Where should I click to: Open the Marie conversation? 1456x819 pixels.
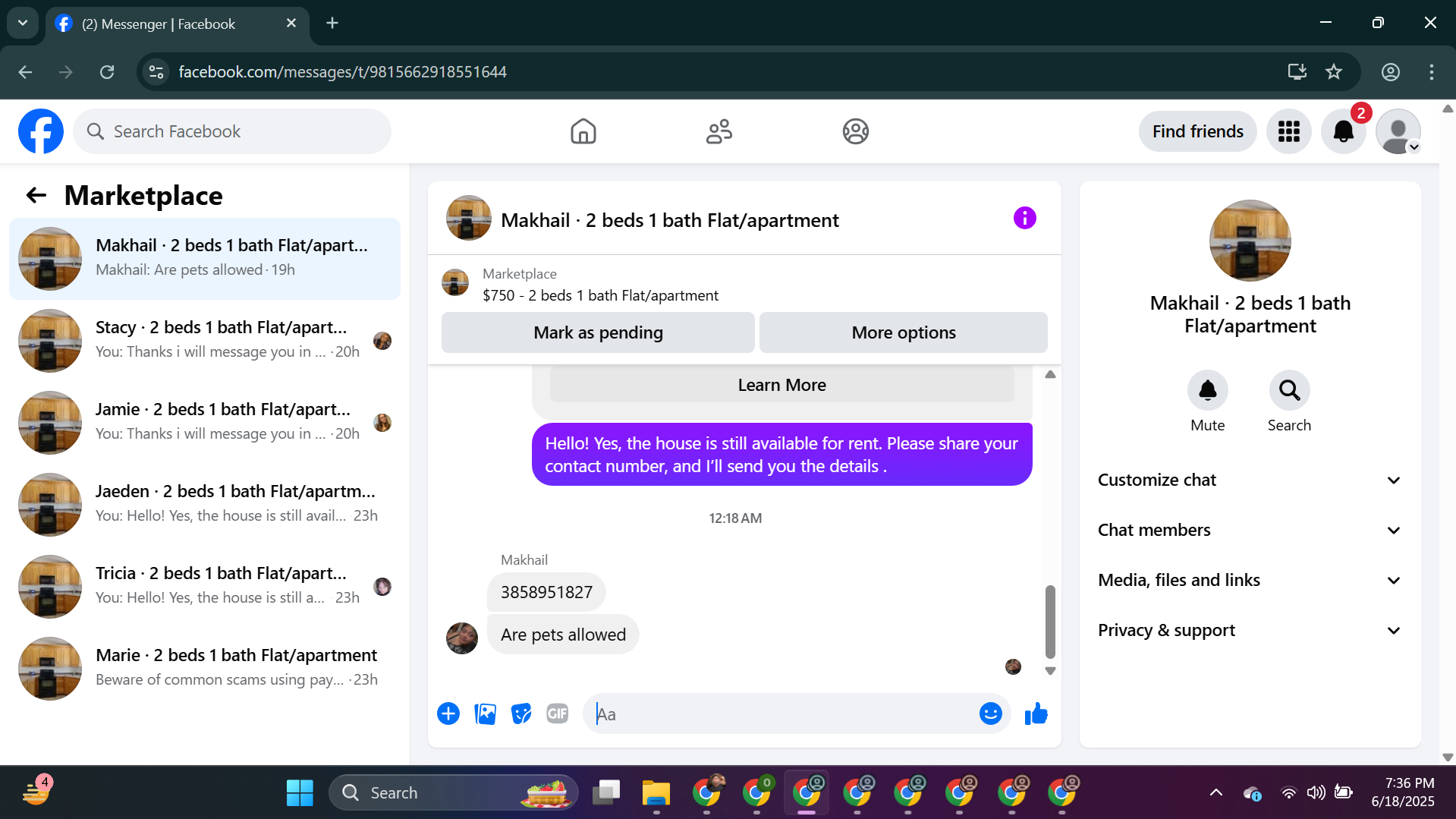point(205,669)
